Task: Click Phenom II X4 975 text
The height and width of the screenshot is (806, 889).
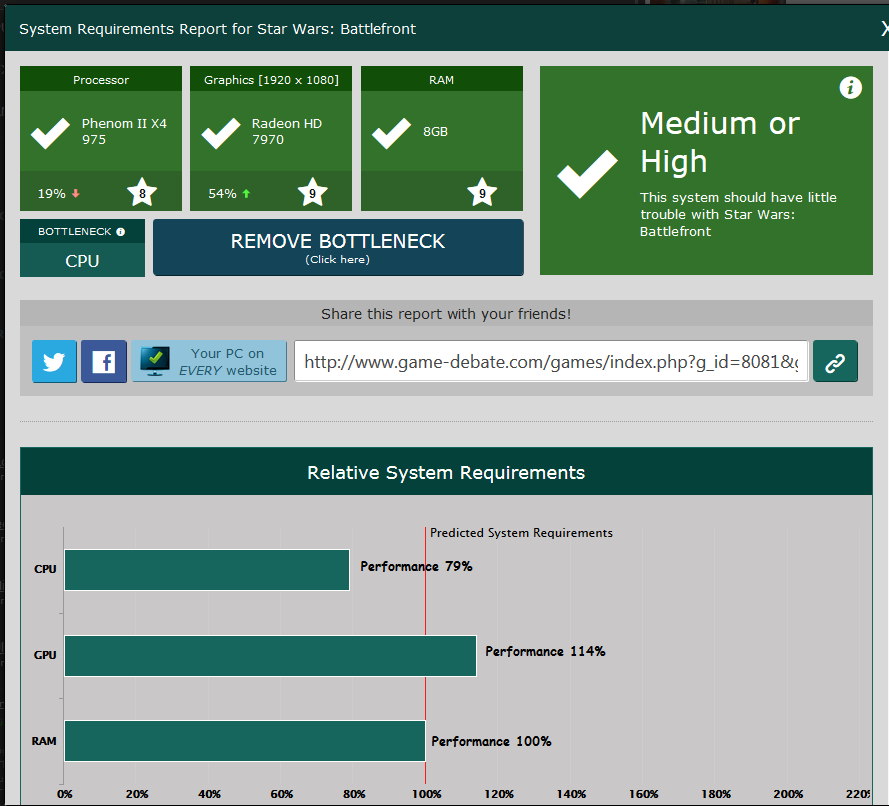Action: pyautogui.click(x=124, y=131)
